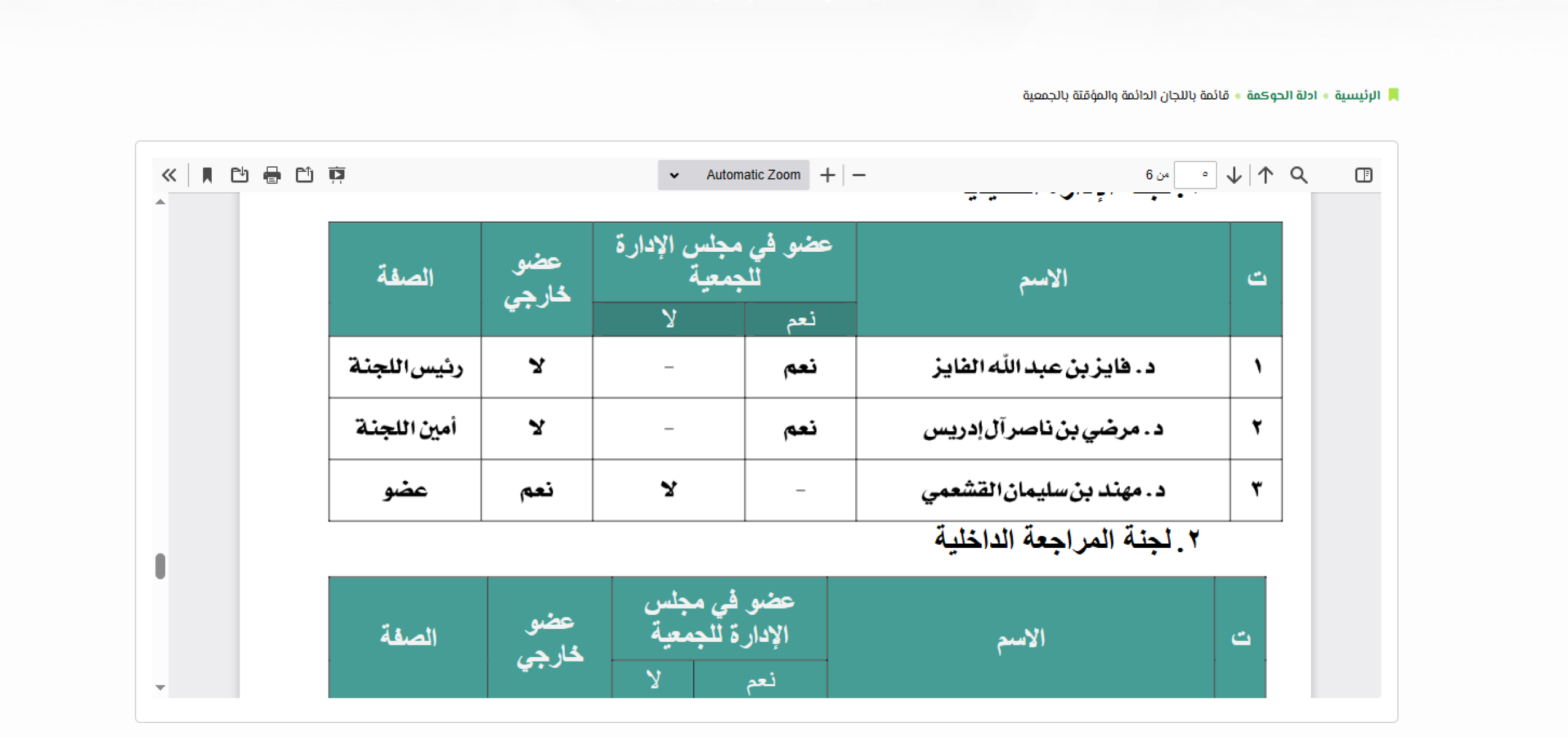The height and width of the screenshot is (737, 1568).
Task: Switch to presentation mode
Action: (336, 175)
